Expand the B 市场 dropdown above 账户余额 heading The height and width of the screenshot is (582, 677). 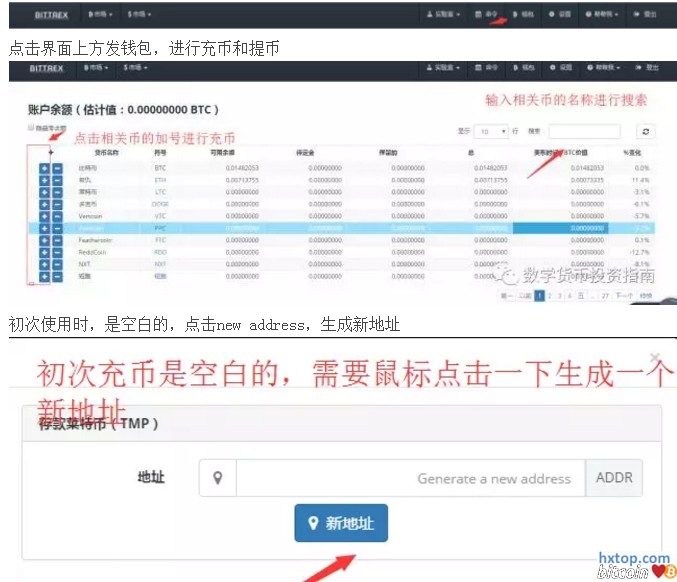(x=95, y=68)
